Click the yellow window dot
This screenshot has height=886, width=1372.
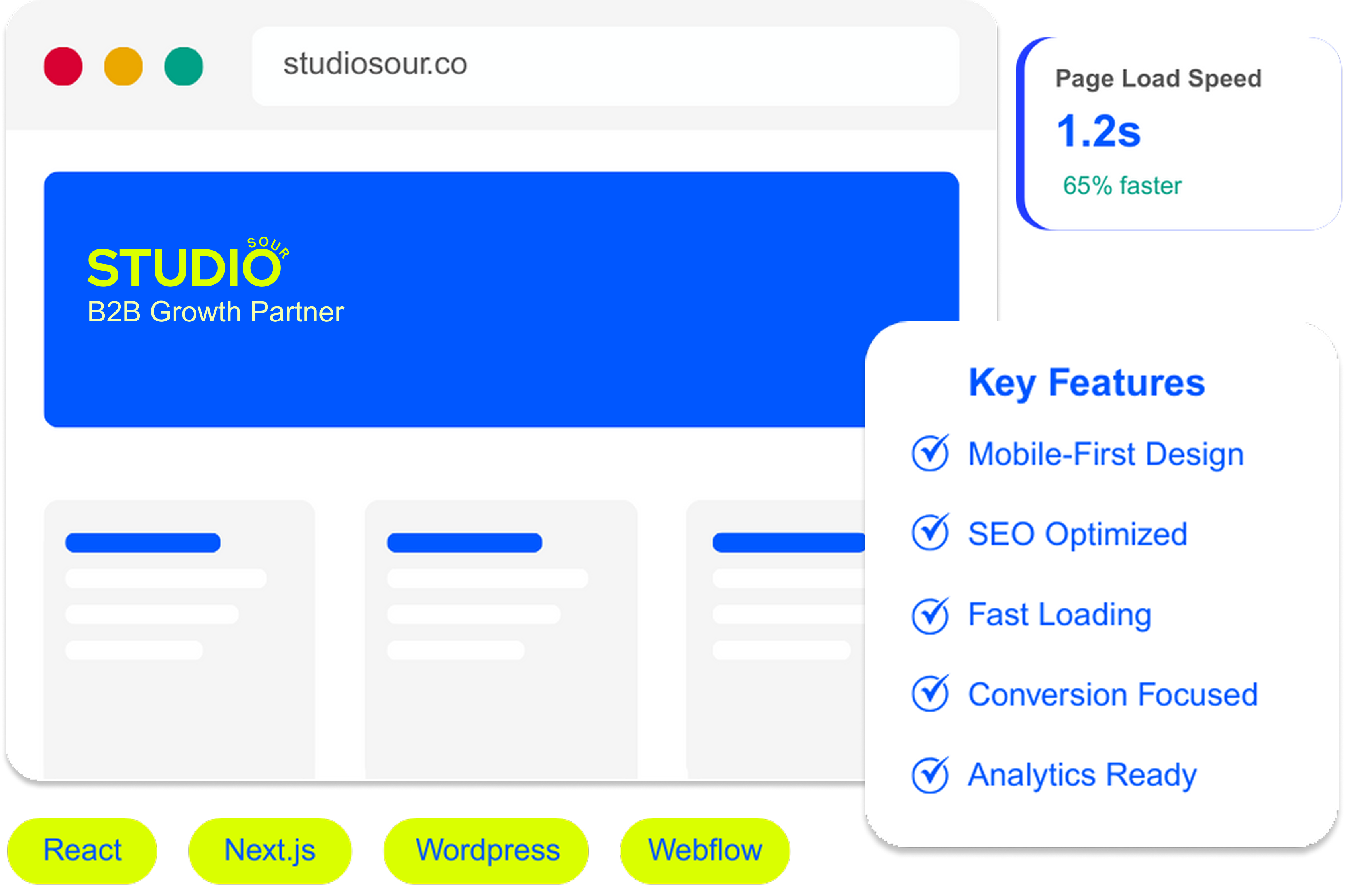[123, 66]
